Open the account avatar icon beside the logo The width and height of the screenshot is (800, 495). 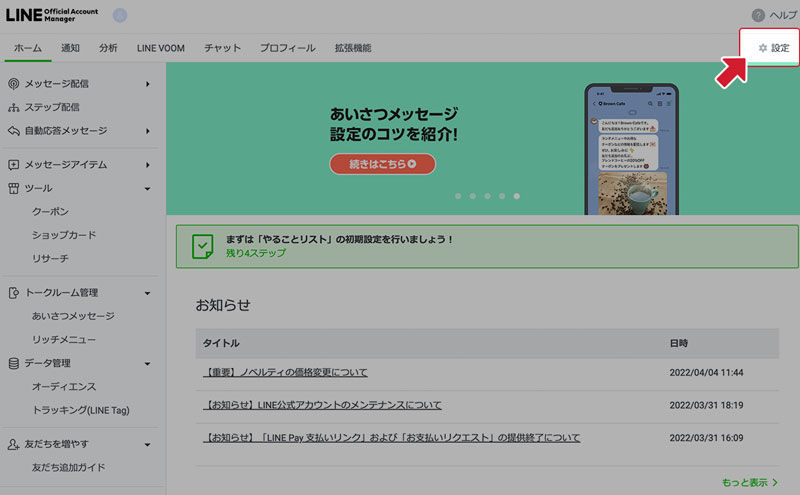120,15
